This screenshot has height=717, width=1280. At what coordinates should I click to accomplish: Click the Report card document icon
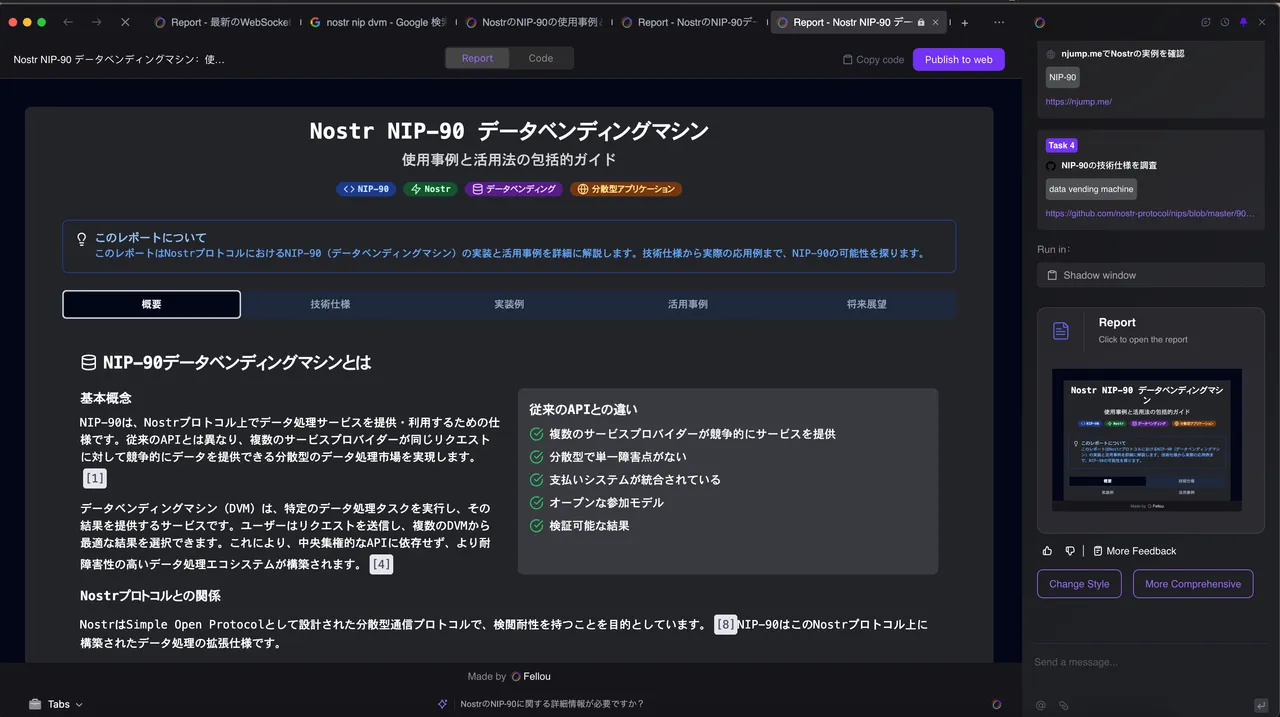coord(1061,331)
